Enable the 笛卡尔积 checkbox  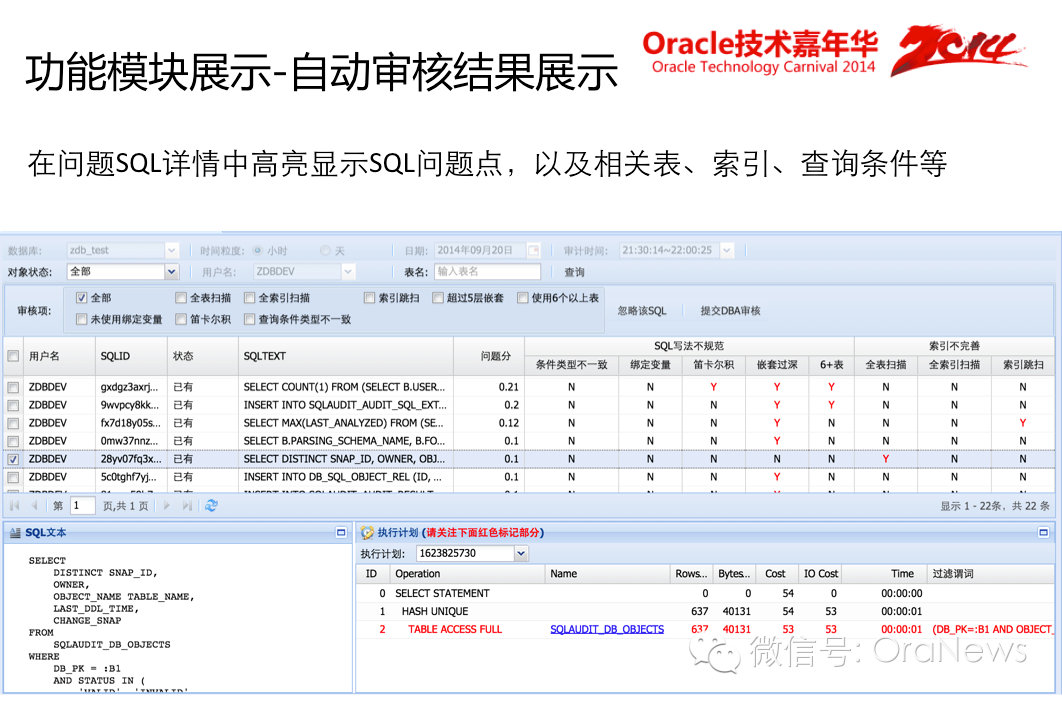click(181, 319)
